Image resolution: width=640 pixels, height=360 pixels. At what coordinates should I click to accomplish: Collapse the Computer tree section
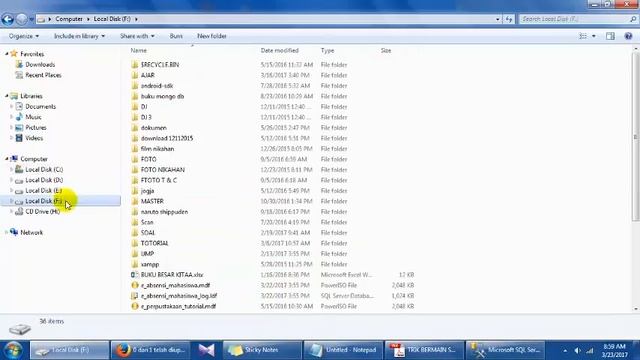click(x=7, y=158)
